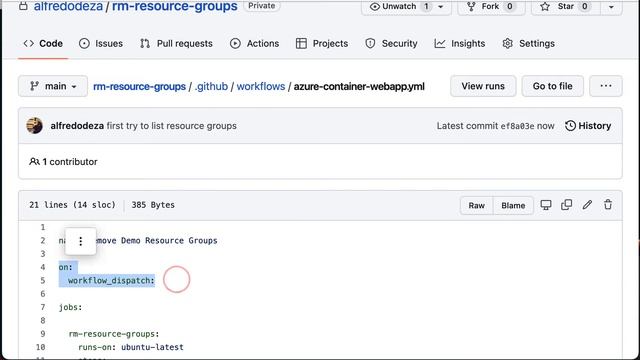Click the 1 contributor text
Screen dimensions: 640x360
click(x=63, y=162)
